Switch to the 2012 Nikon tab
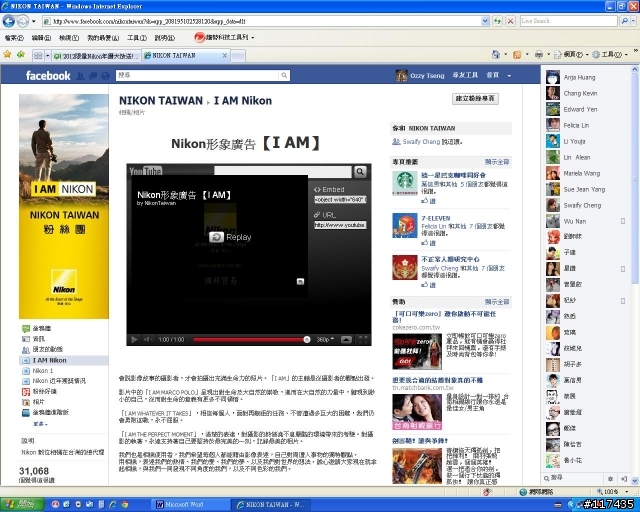 click(96, 56)
